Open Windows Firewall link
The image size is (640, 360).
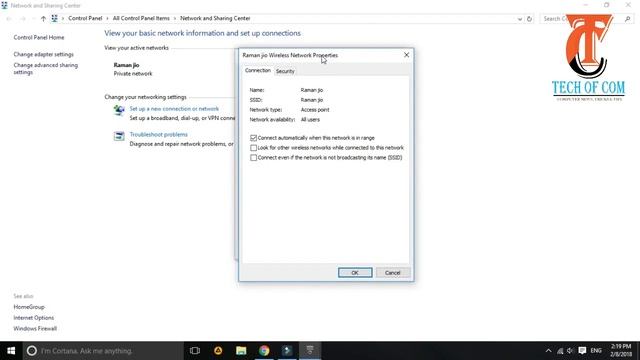(35, 329)
